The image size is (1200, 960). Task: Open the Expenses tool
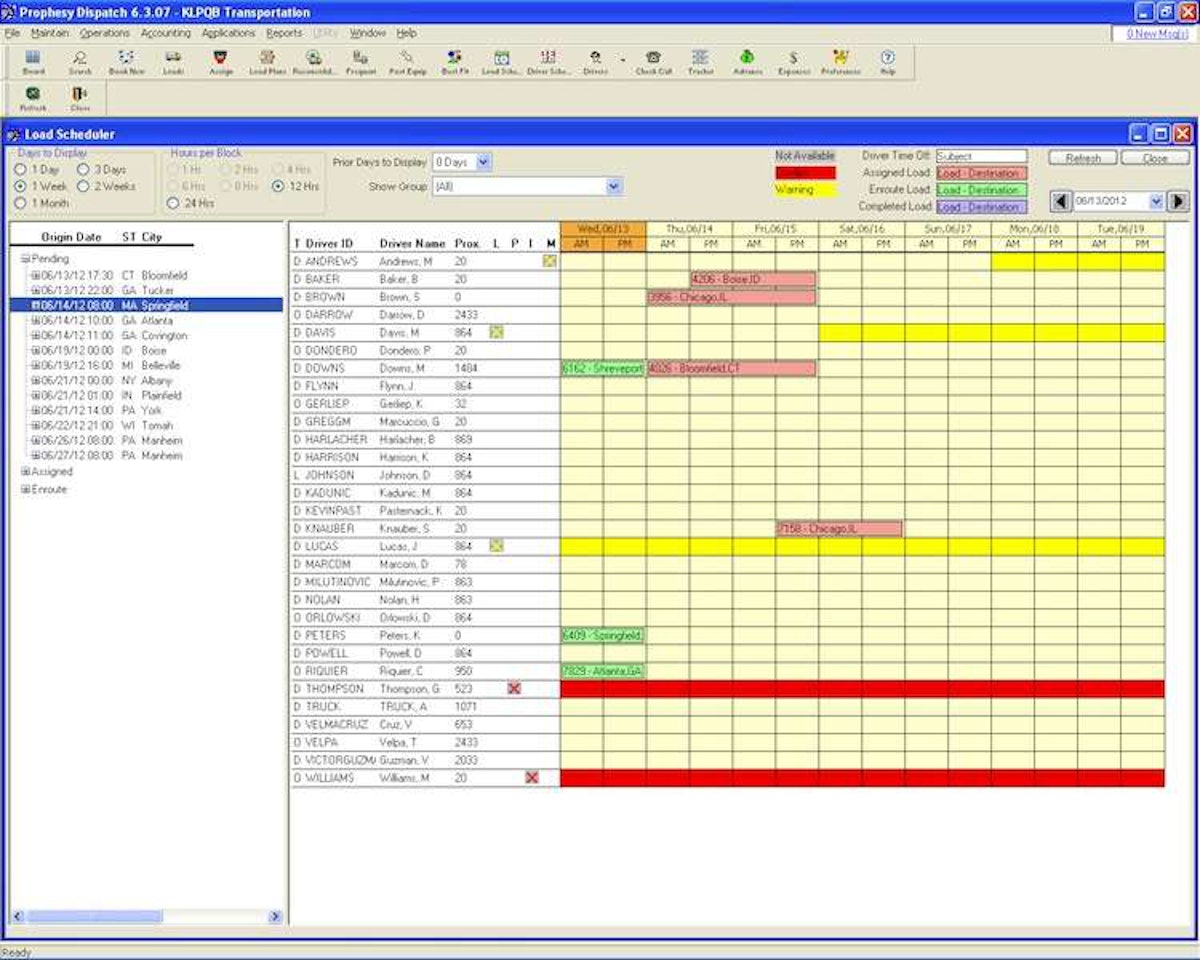(x=792, y=60)
